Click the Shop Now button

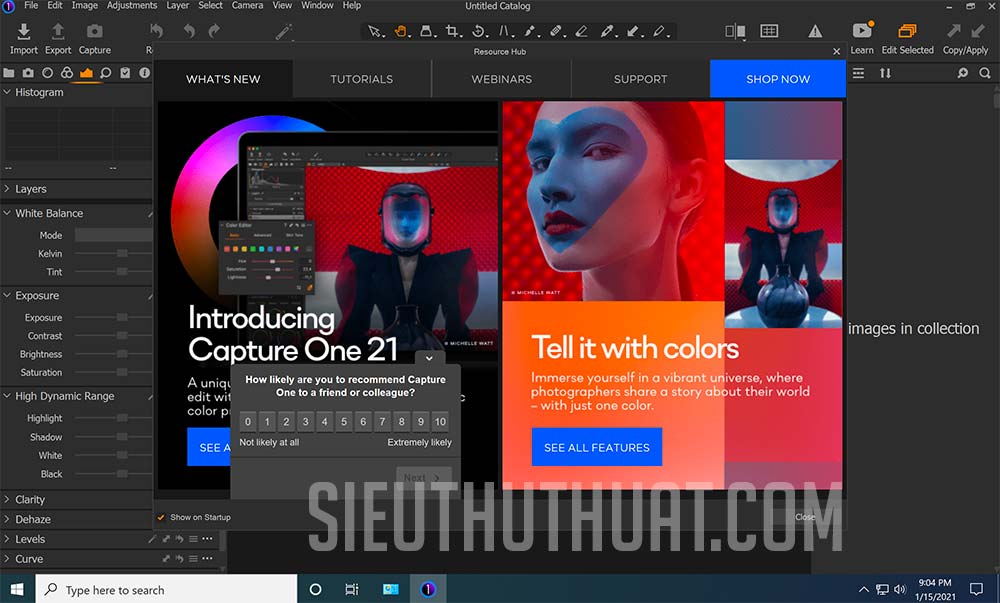pos(778,79)
